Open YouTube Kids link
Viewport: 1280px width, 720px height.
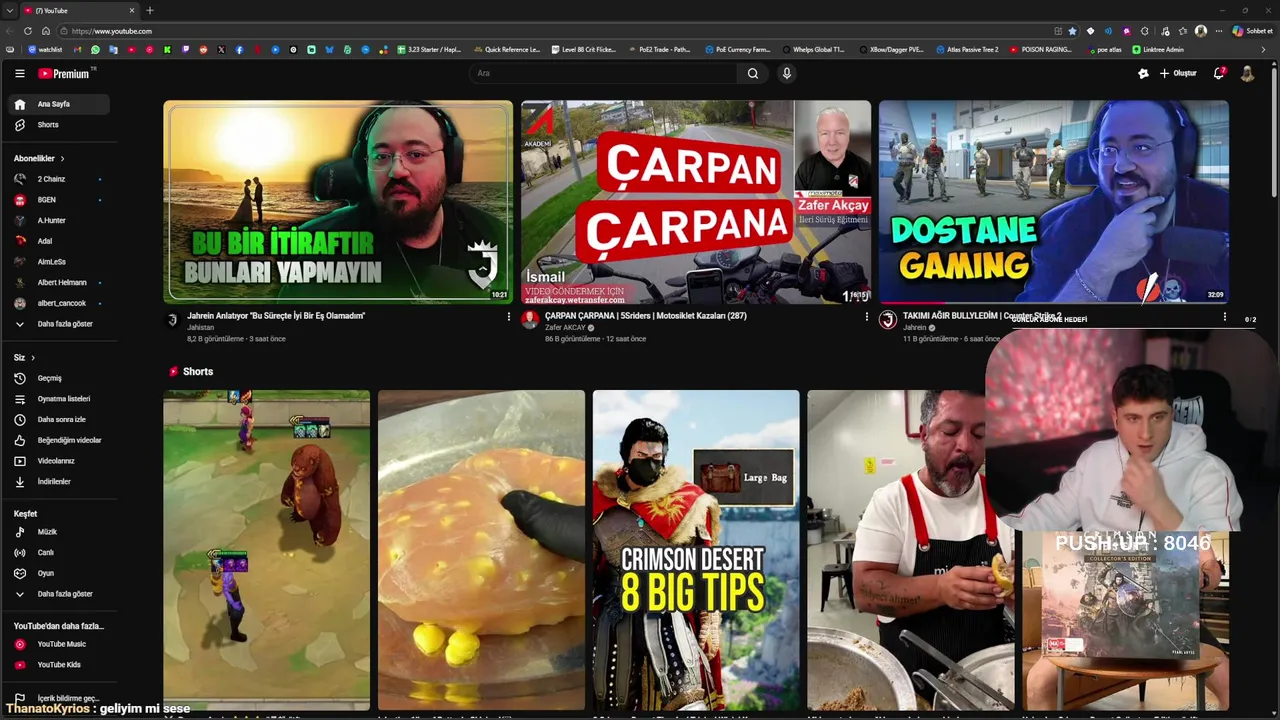58,665
